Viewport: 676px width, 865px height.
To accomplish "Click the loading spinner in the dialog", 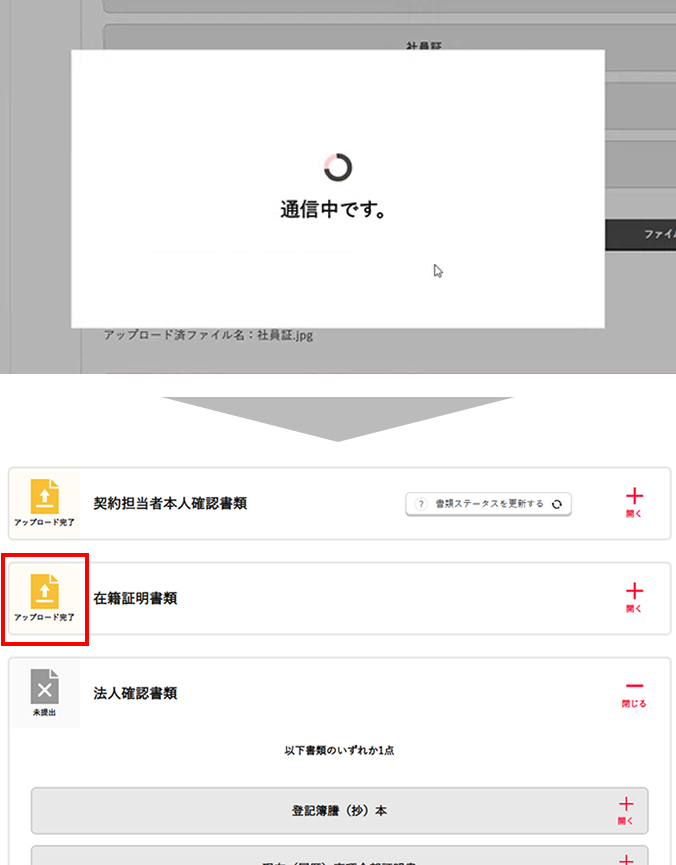I will pos(338,167).
